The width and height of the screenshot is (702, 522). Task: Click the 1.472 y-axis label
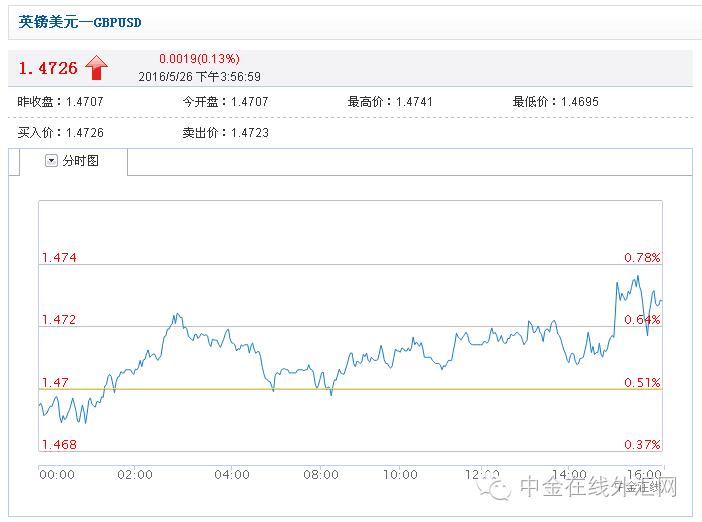[x=59, y=320]
